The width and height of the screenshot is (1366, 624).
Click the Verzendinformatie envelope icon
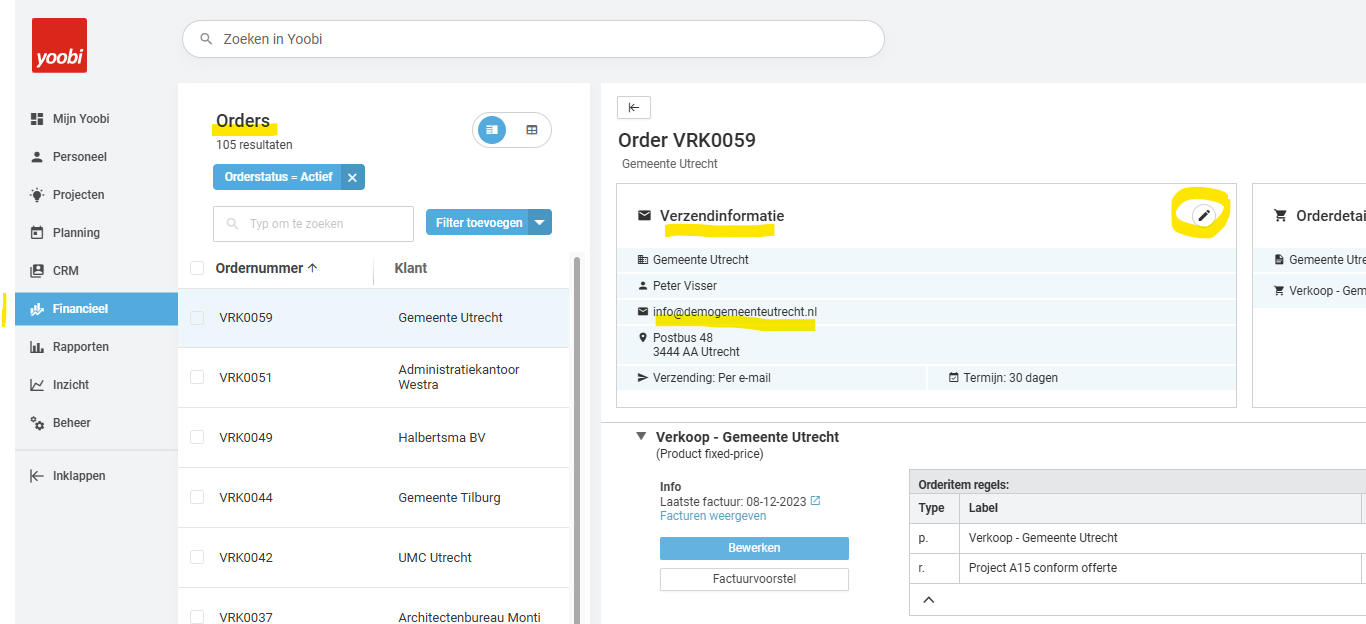pyautogui.click(x=645, y=215)
